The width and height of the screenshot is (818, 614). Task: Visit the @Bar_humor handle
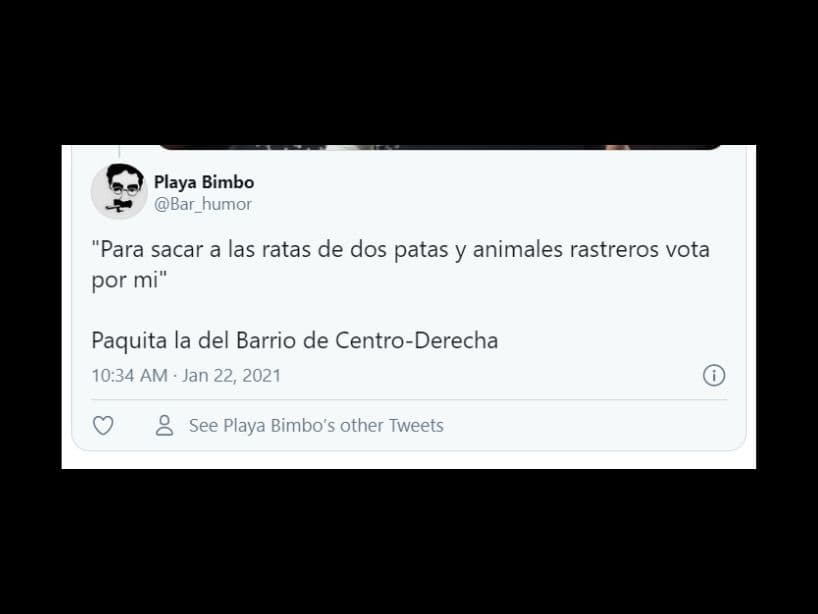click(x=202, y=204)
